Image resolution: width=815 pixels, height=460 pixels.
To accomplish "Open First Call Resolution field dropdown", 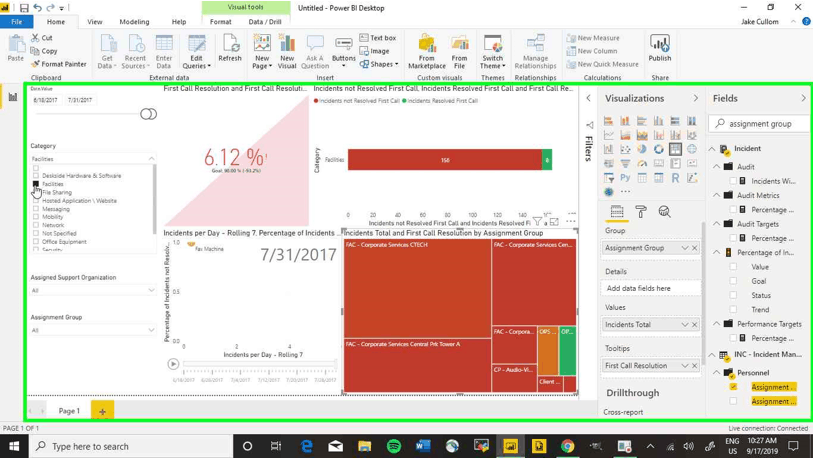I will 685,365.
